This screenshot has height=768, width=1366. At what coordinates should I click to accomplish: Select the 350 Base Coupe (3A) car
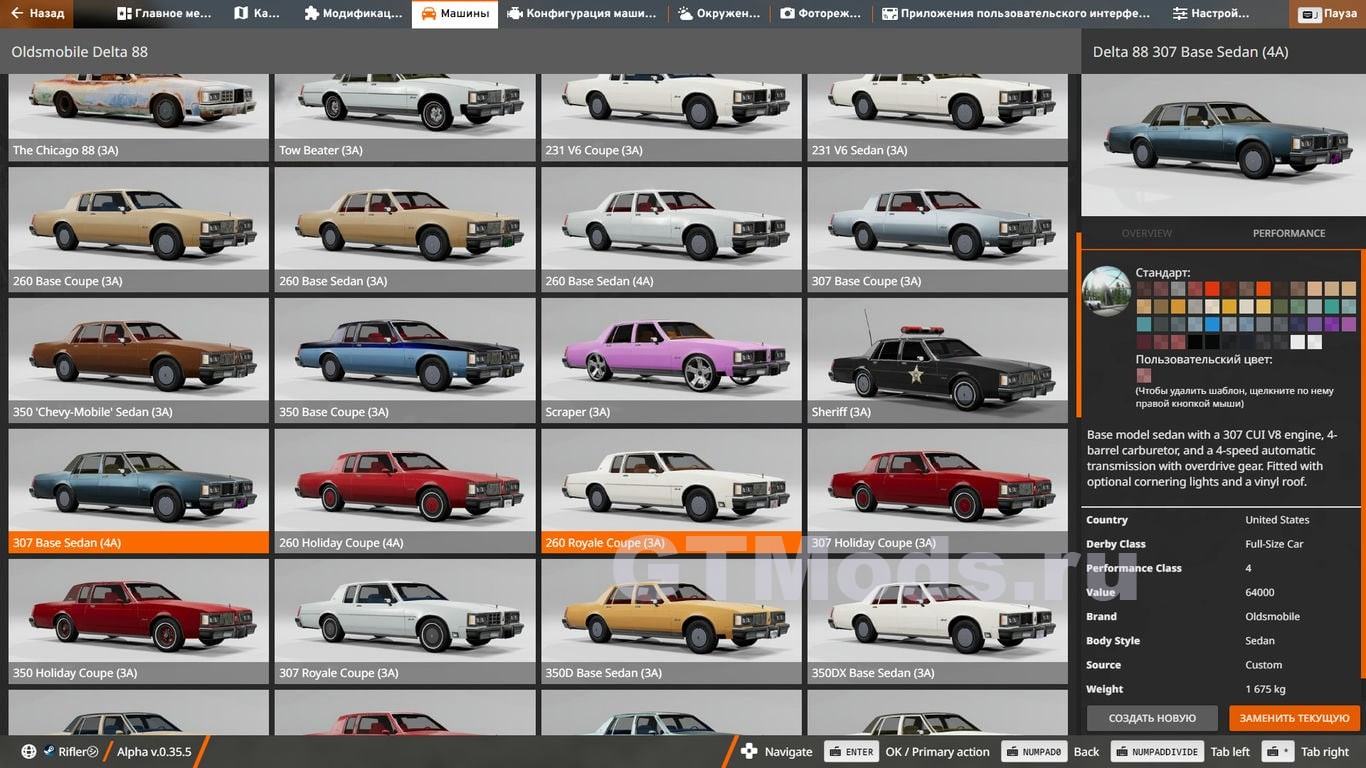[x=405, y=360]
